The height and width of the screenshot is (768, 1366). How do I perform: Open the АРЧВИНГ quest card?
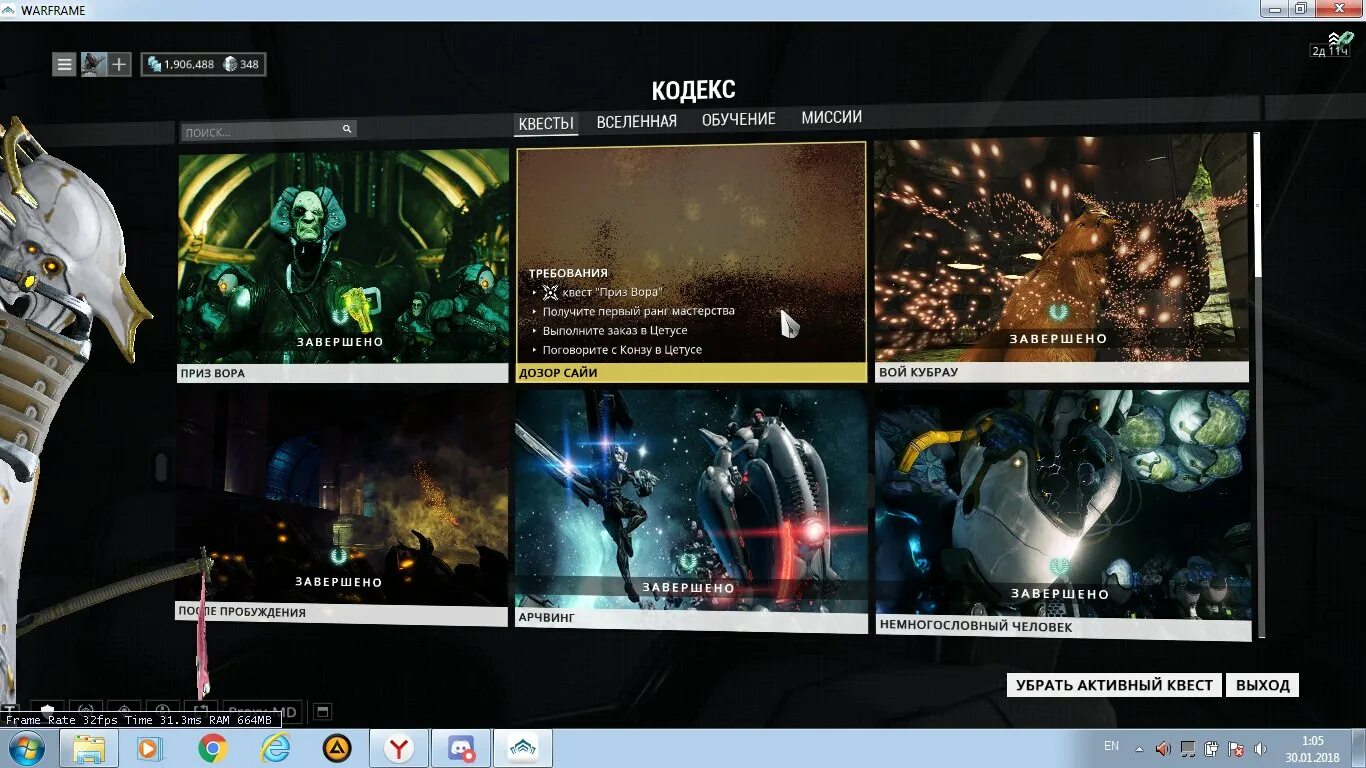point(691,510)
